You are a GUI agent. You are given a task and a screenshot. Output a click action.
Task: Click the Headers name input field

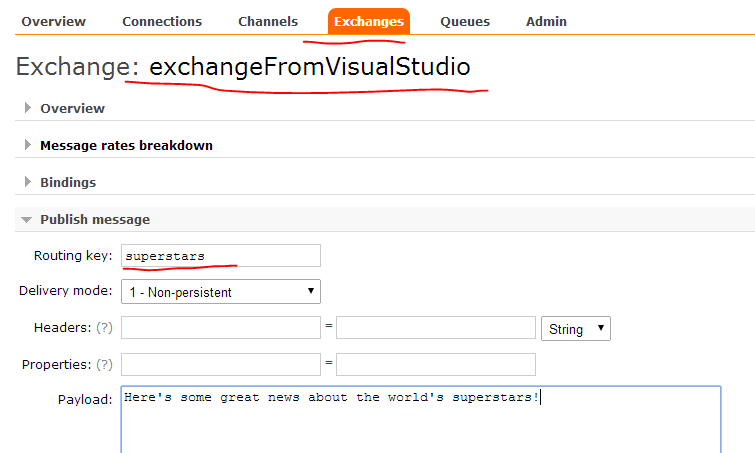coord(220,328)
